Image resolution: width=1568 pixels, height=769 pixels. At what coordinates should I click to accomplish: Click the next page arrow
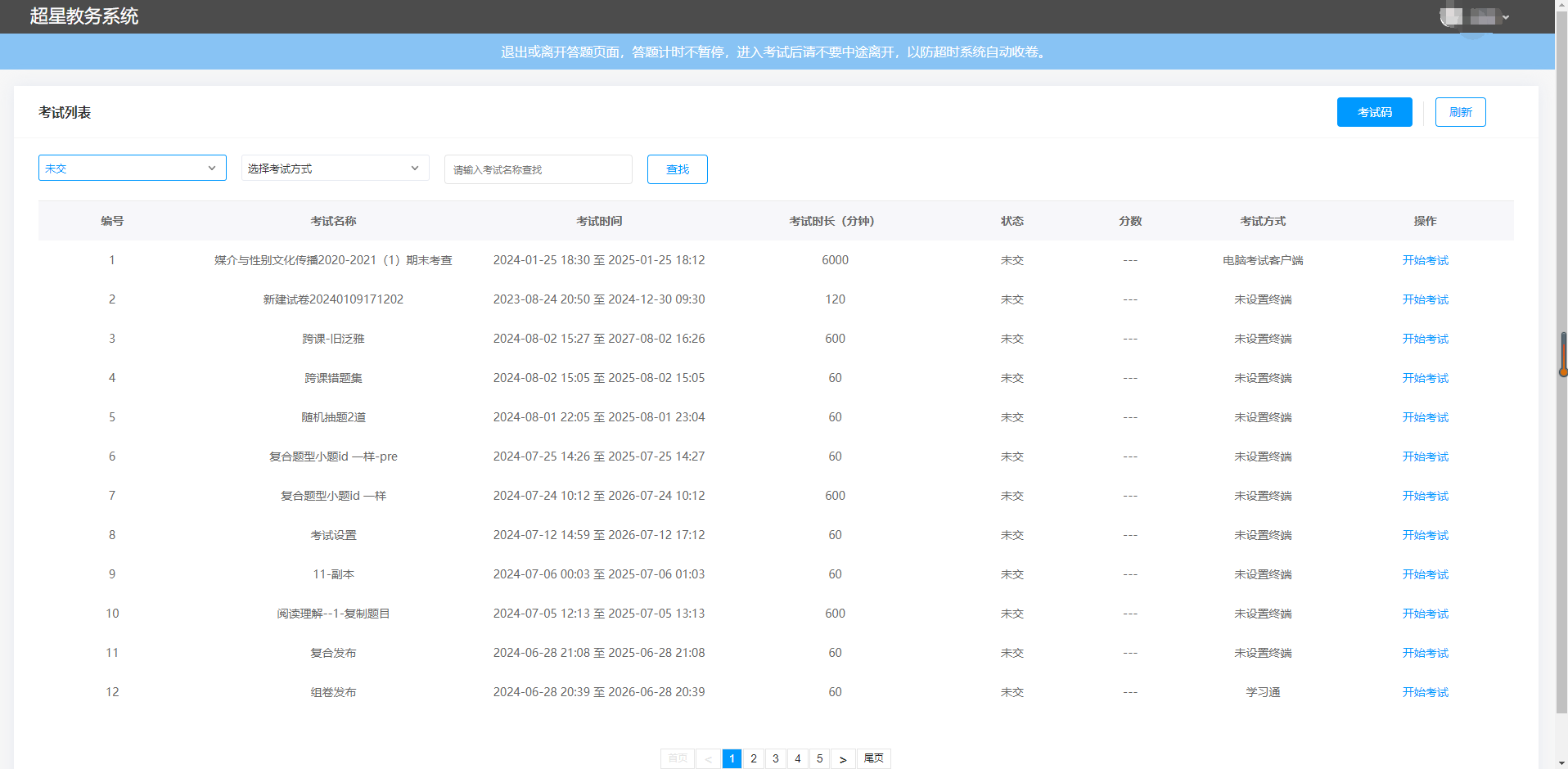[x=843, y=758]
